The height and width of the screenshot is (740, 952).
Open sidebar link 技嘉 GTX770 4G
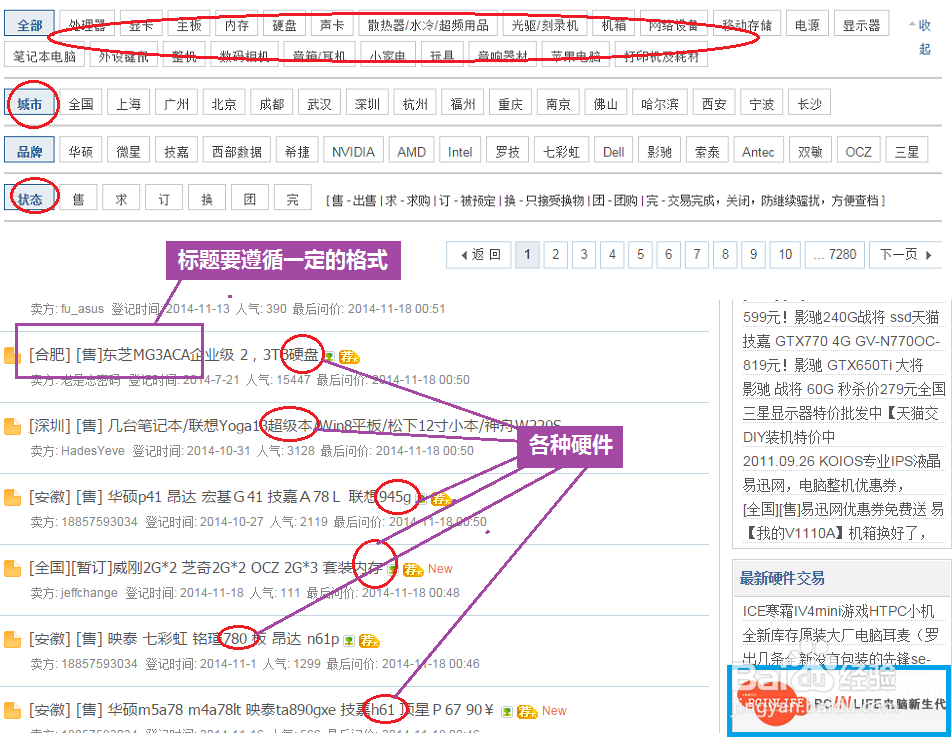pos(841,341)
